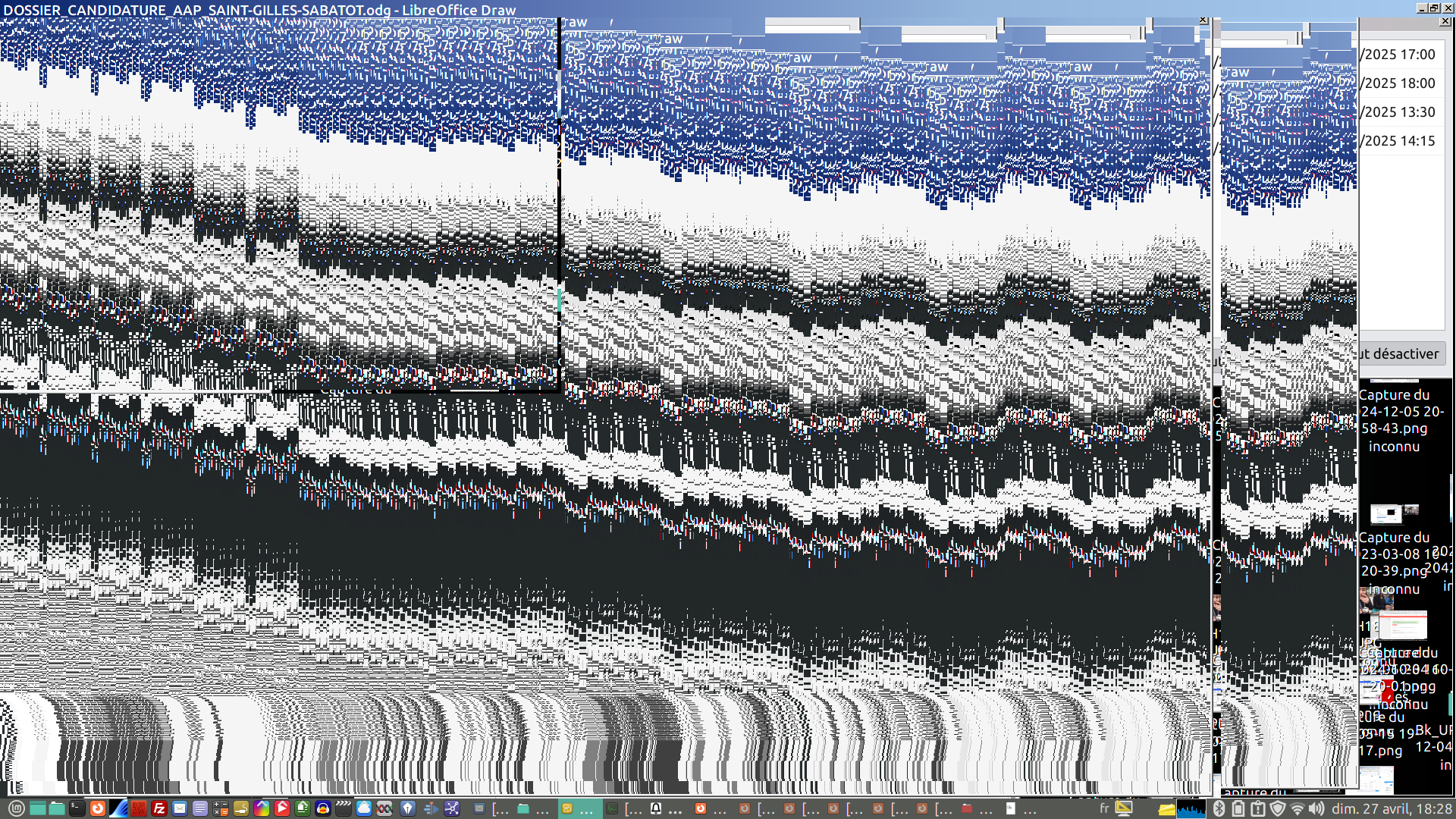Screen dimensions: 1456x819
Task: Open the Wi-Fi network tray icon
Action: 1298,808
